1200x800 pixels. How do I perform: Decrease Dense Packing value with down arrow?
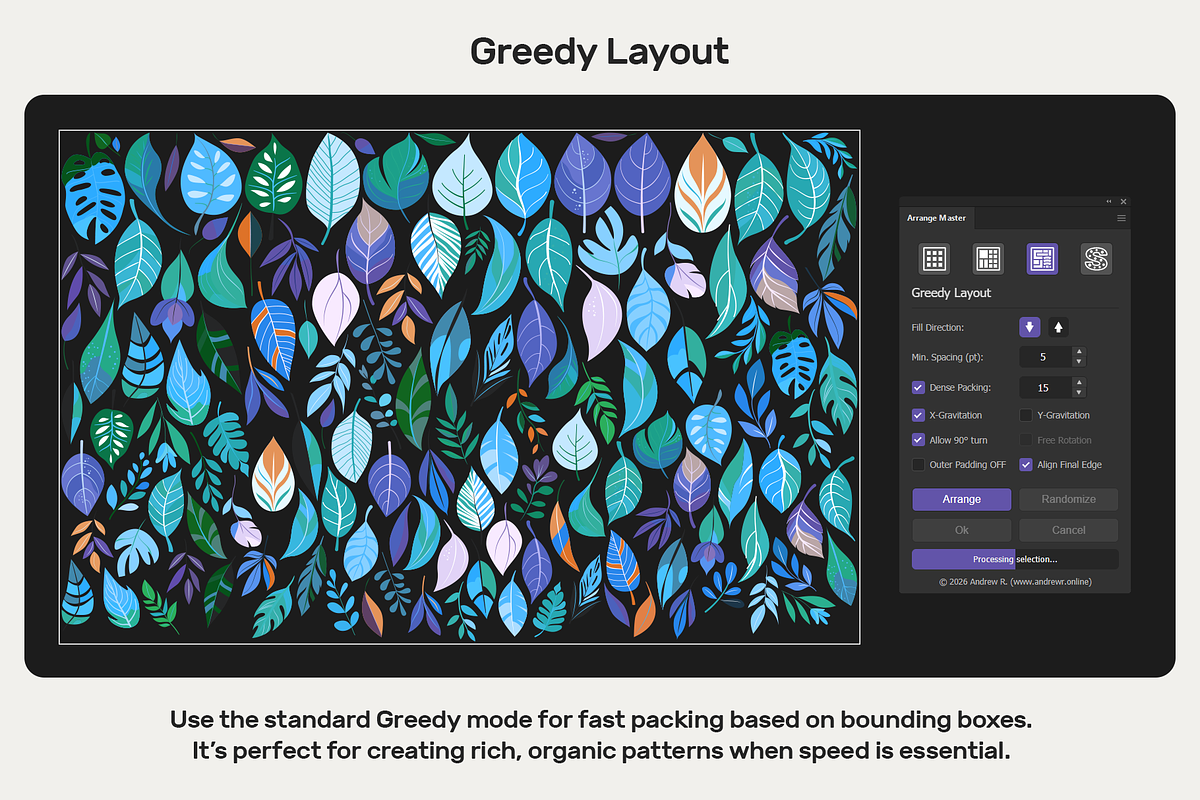tap(1078, 392)
